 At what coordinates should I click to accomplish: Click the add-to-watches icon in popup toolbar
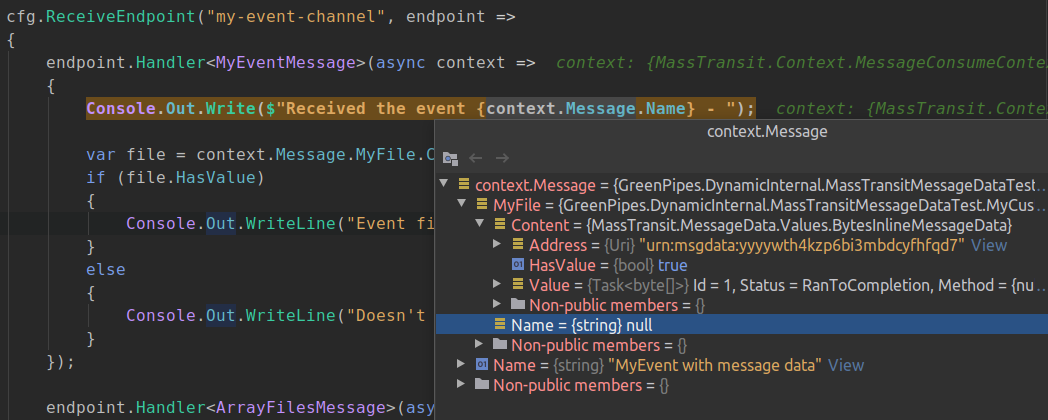click(x=450, y=159)
